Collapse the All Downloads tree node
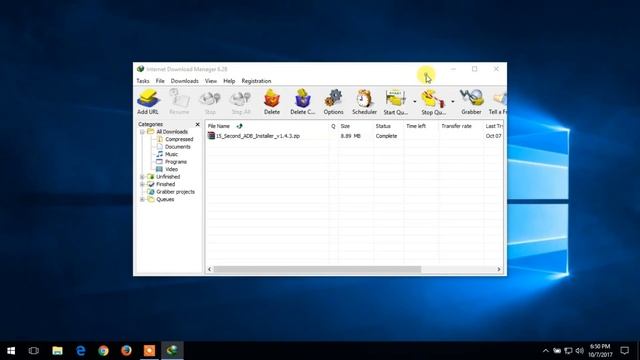This screenshot has height=360, width=640. 142,132
